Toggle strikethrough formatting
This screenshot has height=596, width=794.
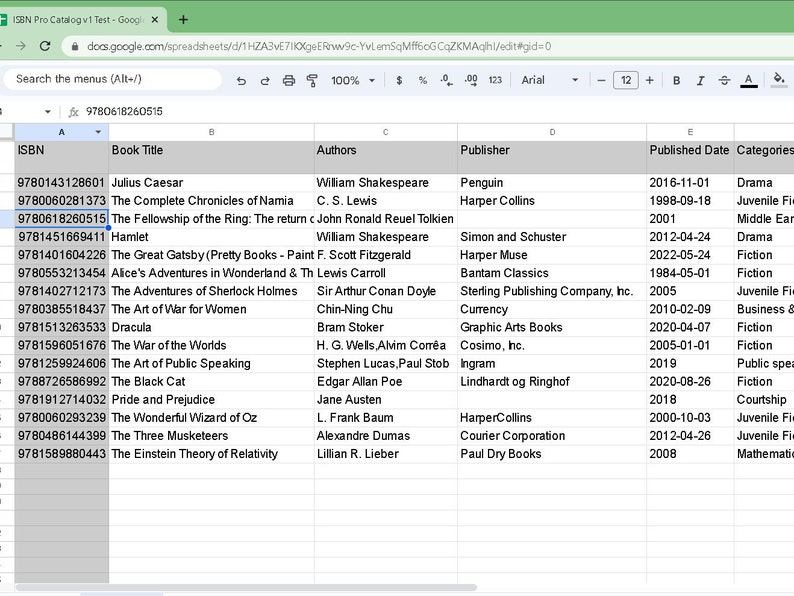pyautogui.click(x=724, y=81)
